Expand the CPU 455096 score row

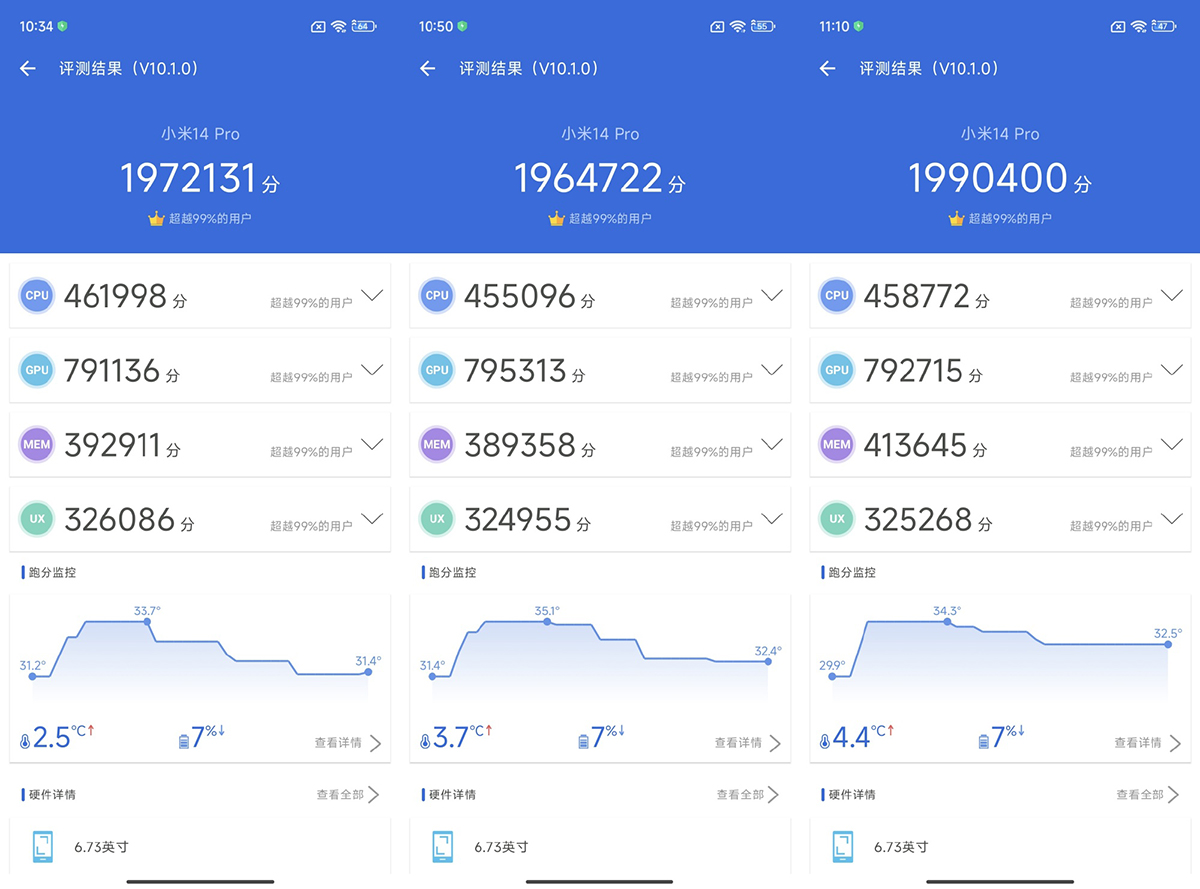[x=772, y=295]
